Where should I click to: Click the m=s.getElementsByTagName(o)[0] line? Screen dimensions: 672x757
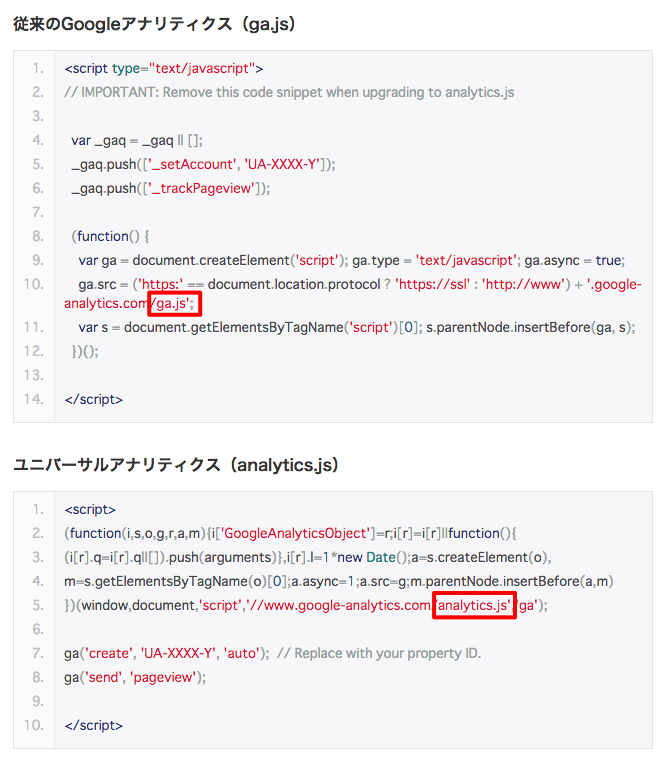339,581
